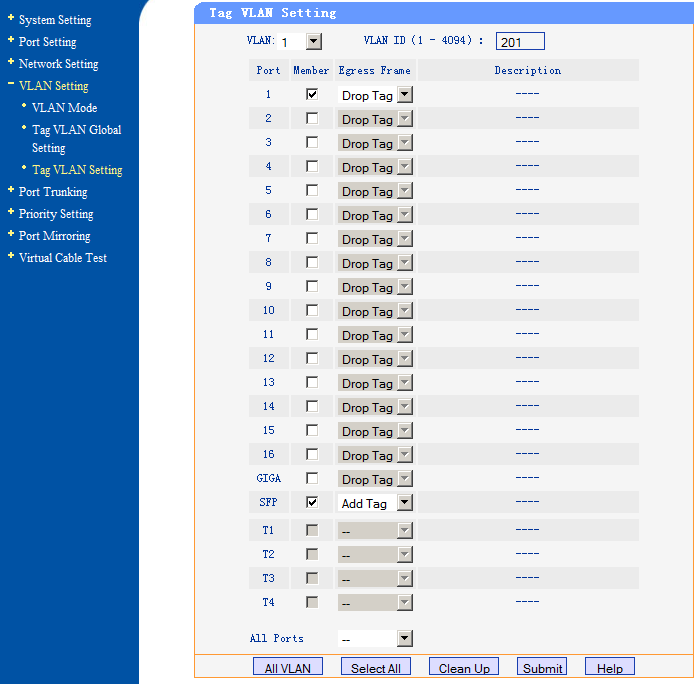Screen dimensions: 698x684
Task: Open Egress Frame dropdown for port 7
Action: (375, 239)
